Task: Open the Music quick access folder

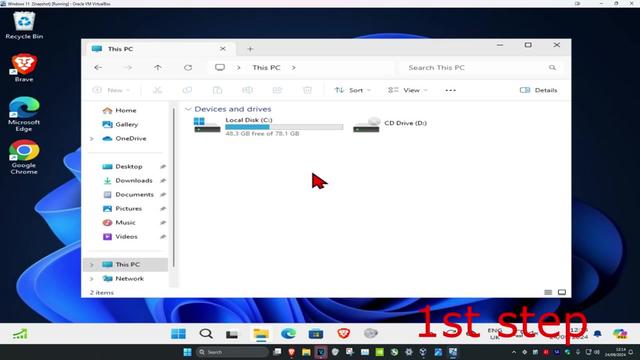Action: click(x=125, y=222)
